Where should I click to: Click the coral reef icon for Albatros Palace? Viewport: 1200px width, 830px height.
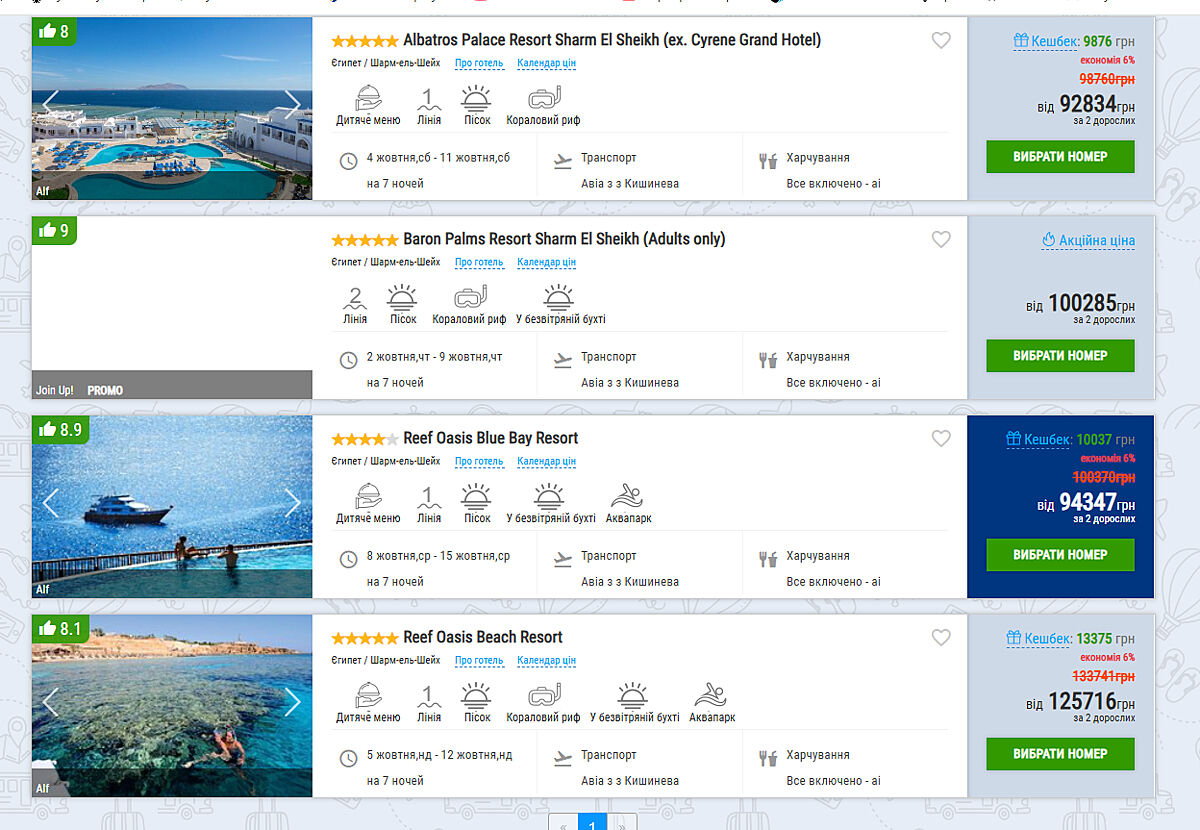point(544,99)
